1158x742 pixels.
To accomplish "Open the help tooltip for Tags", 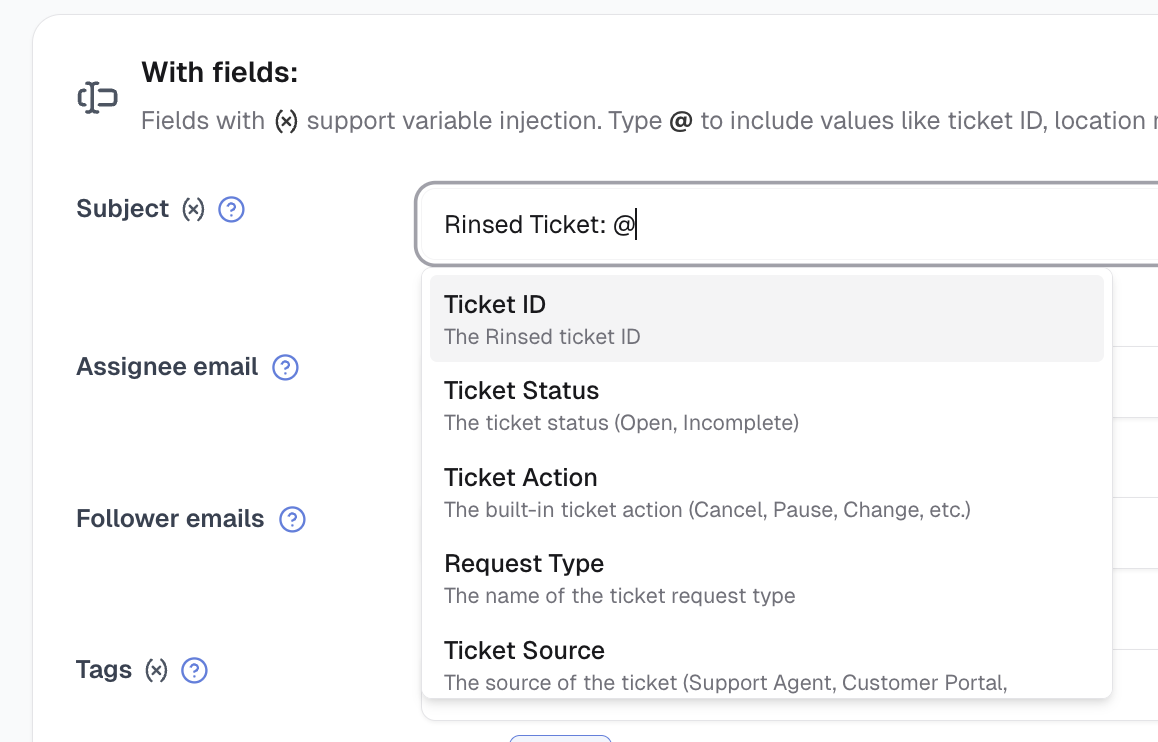I will 194,670.
